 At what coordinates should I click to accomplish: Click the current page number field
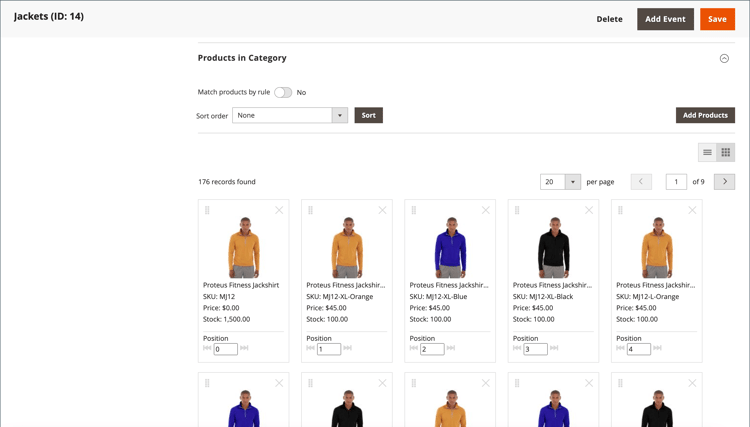click(x=676, y=182)
